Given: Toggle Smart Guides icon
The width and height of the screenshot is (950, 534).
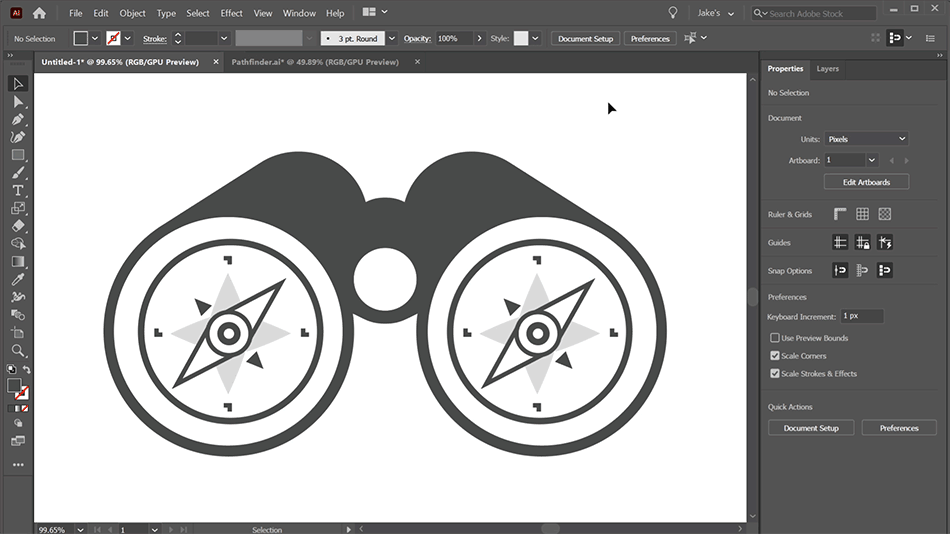Looking at the screenshot, I should tap(885, 242).
